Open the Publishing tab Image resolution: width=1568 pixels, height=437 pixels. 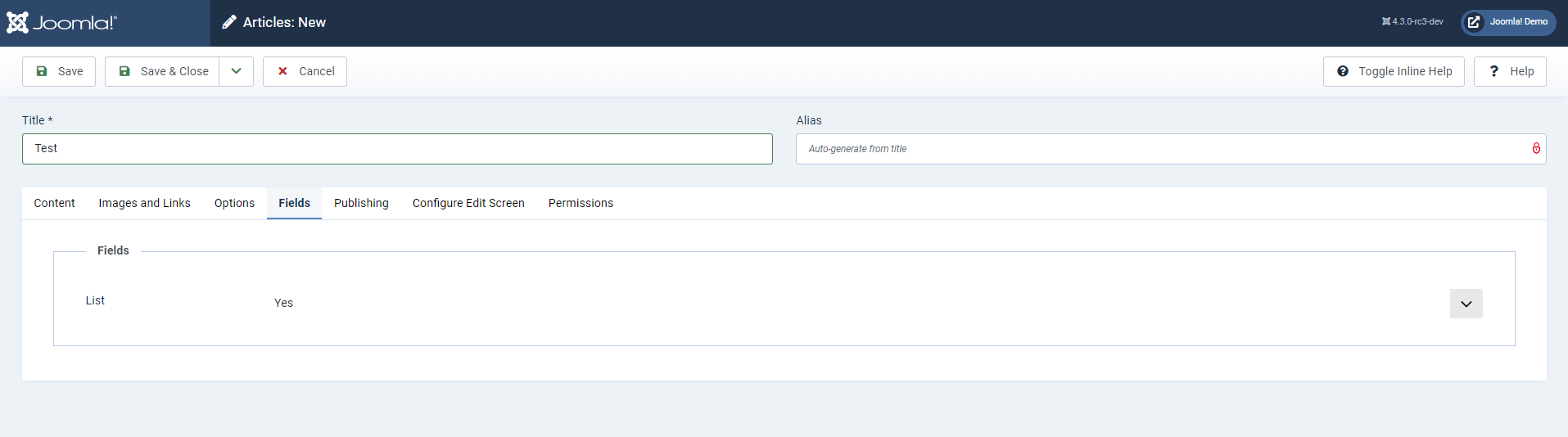tap(361, 203)
